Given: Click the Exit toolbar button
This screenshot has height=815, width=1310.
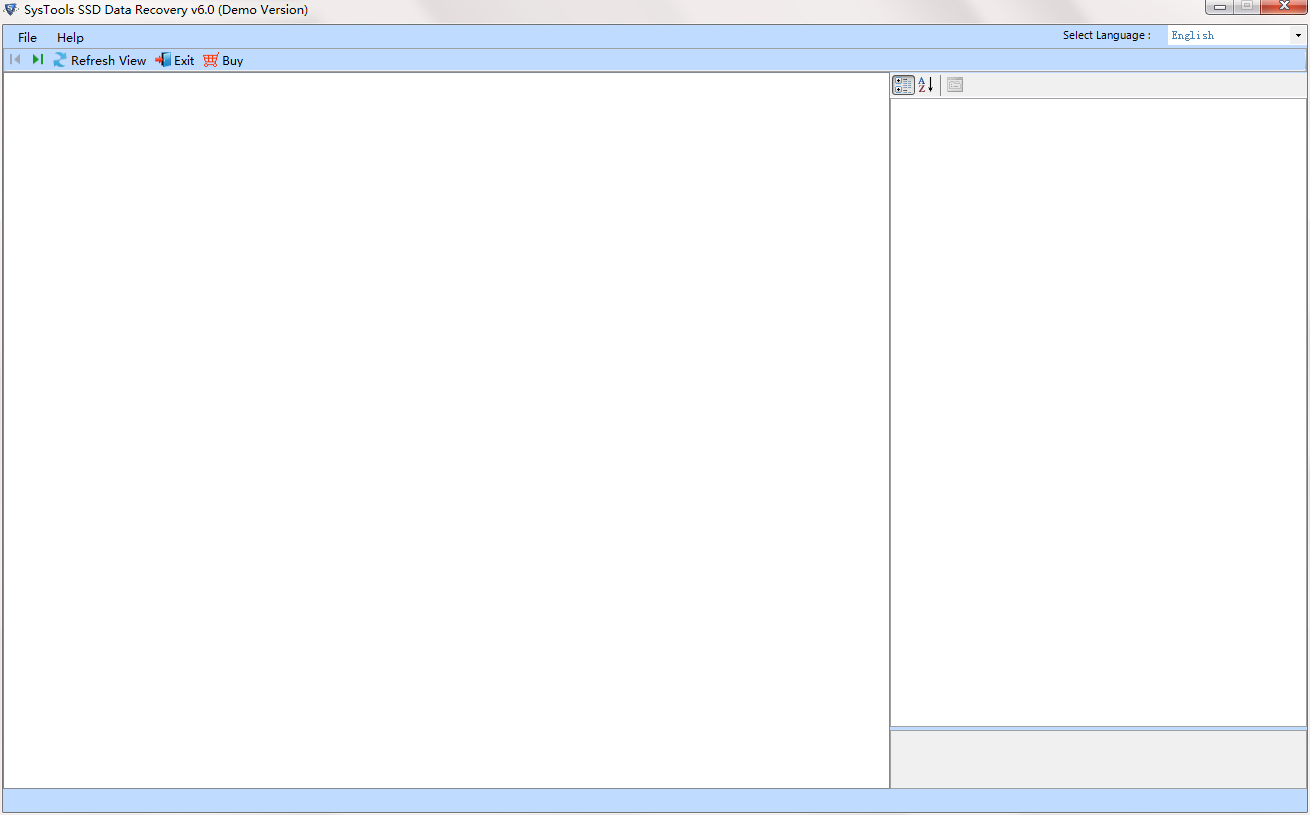Looking at the screenshot, I should (174, 60).
